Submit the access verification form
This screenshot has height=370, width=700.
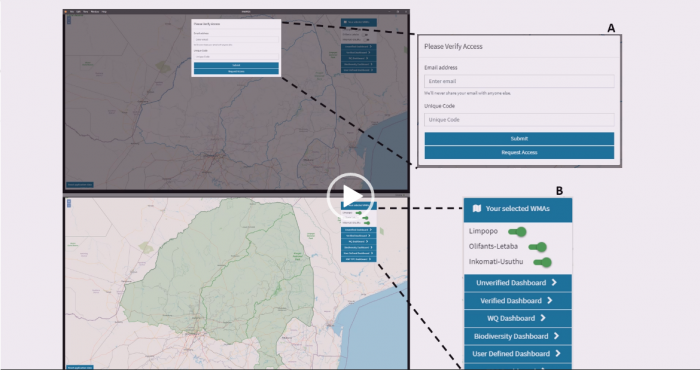(519, 138)
